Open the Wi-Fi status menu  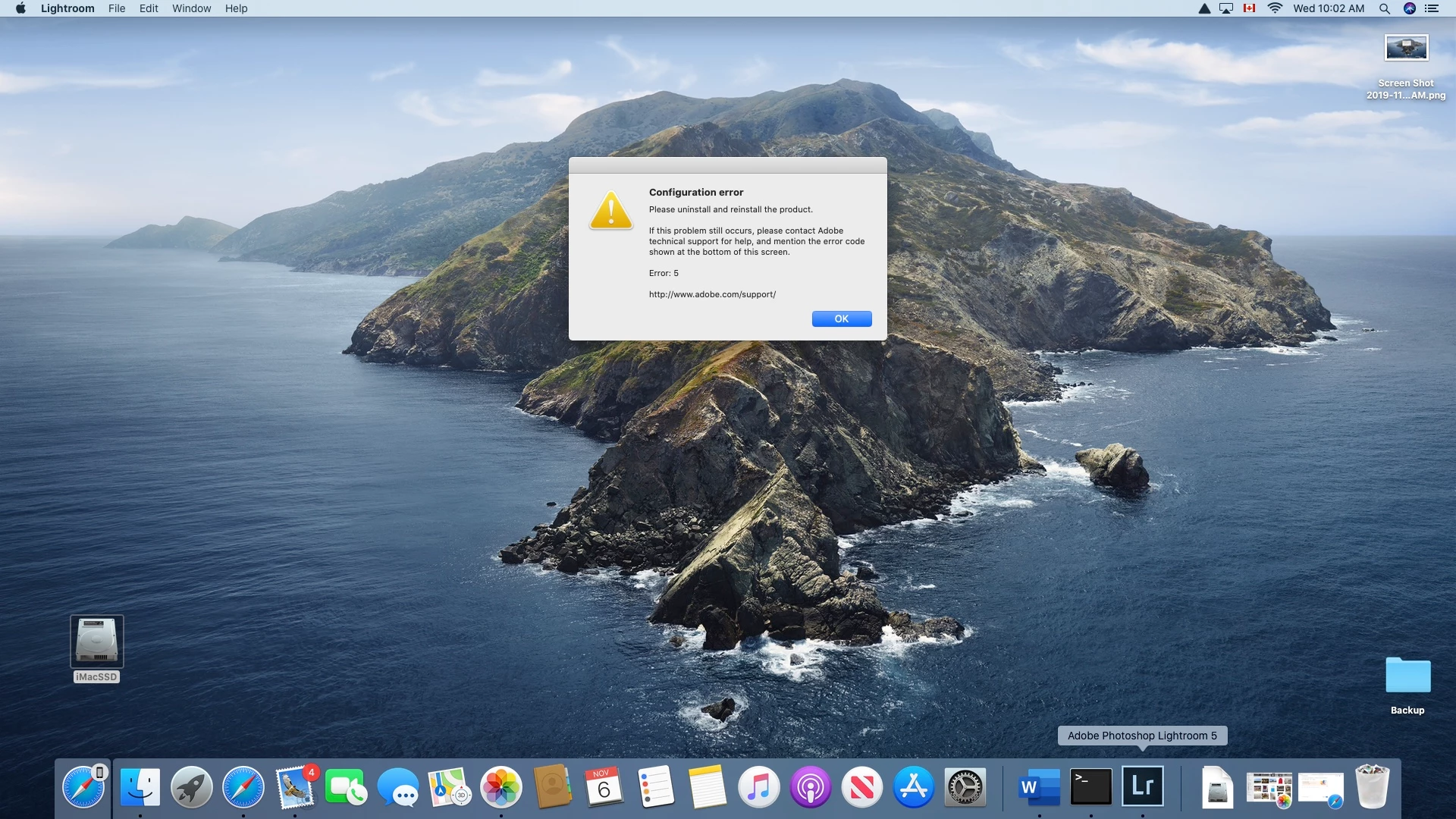tap(1275, 8)
